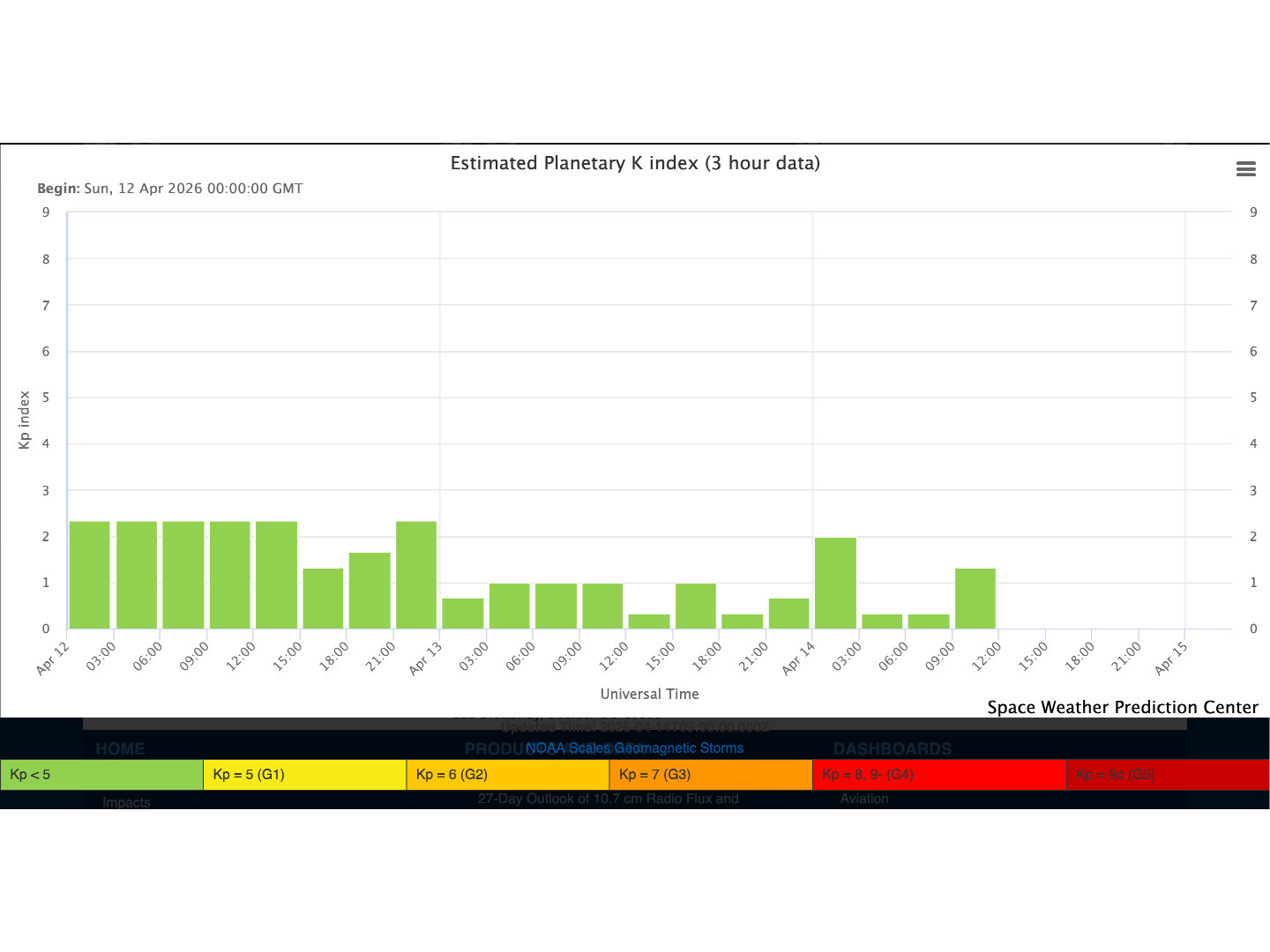Select the orange Kp = 7 (G3) swatch
The image size is (1270, 952).
click(710, 775)
